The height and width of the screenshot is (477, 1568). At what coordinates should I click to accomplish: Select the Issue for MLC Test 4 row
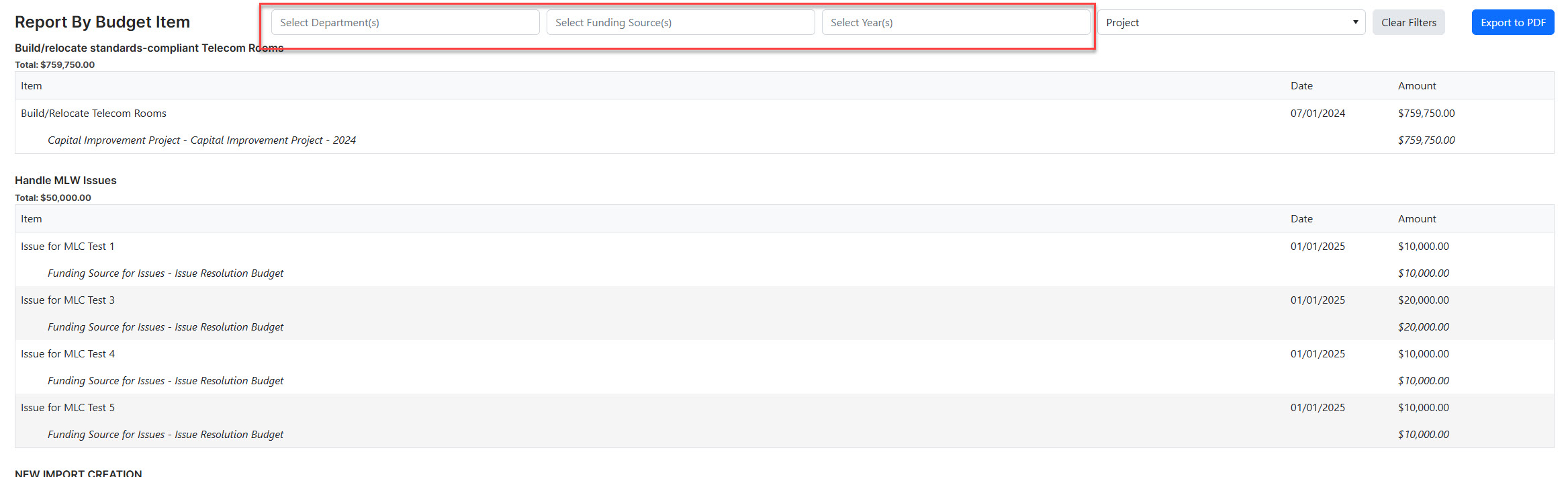pos(784,353)
